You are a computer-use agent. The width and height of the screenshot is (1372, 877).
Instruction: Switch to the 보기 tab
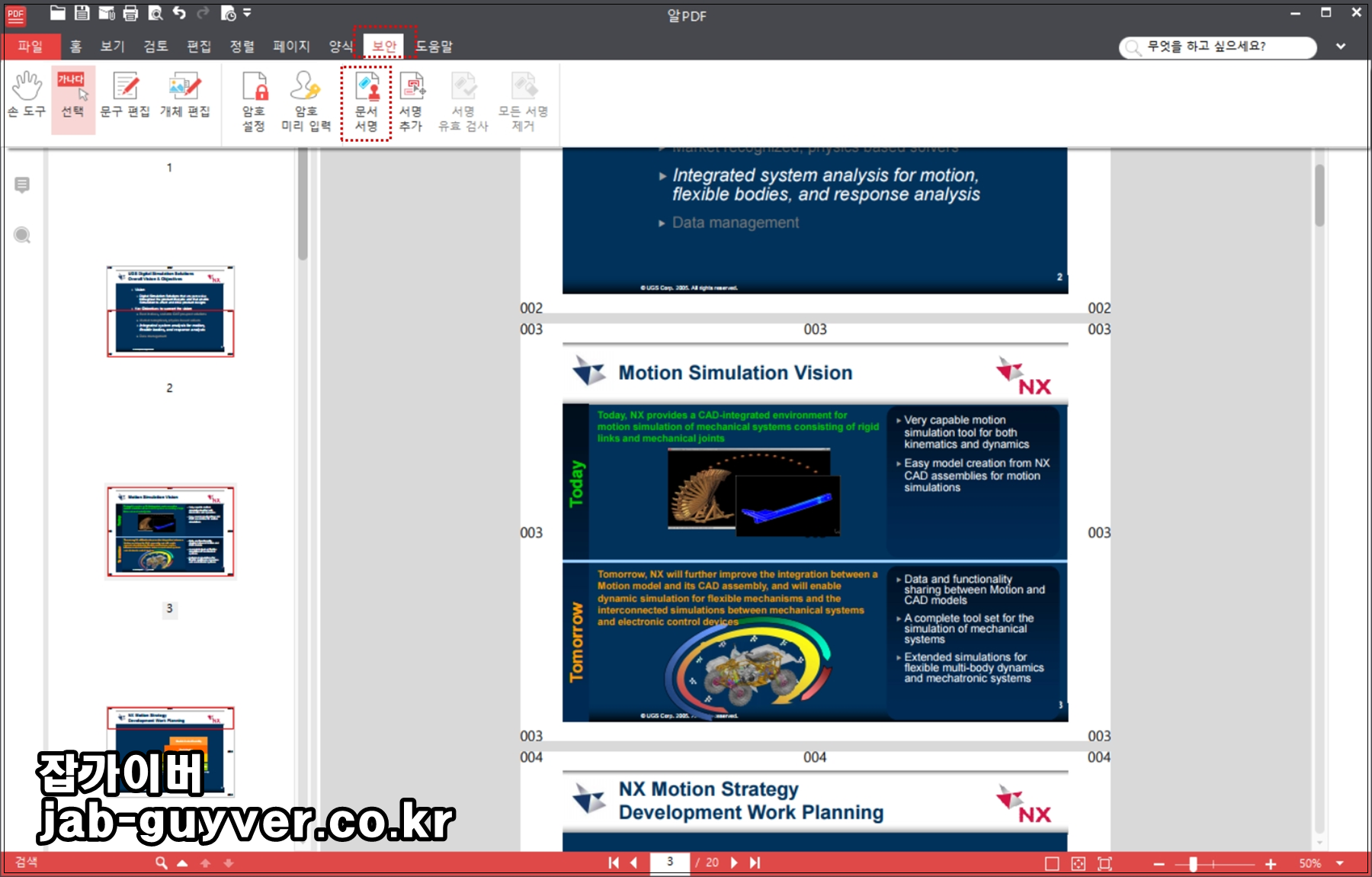[x=112, y=47]
